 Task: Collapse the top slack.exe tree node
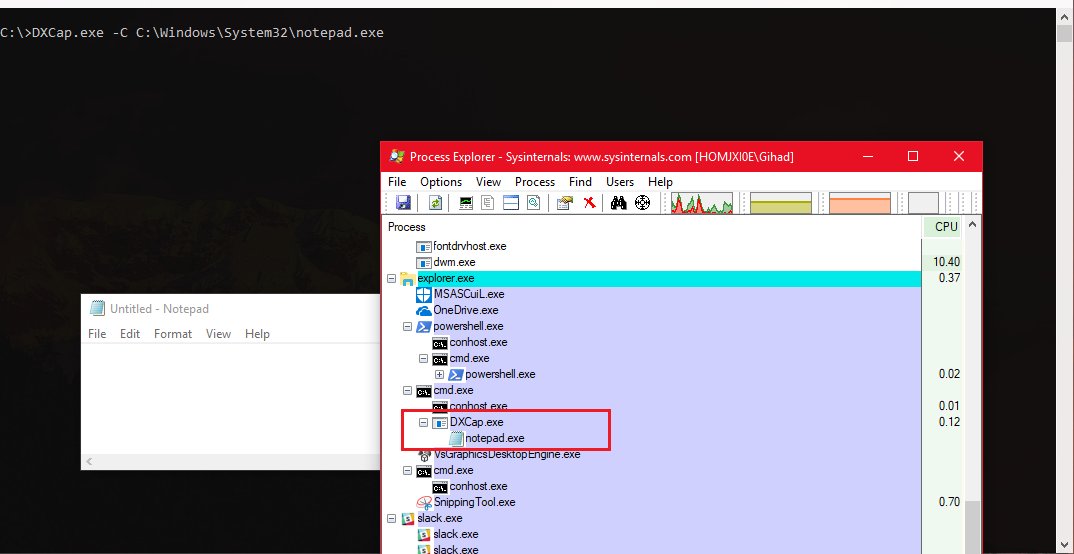tap(392, 519)
